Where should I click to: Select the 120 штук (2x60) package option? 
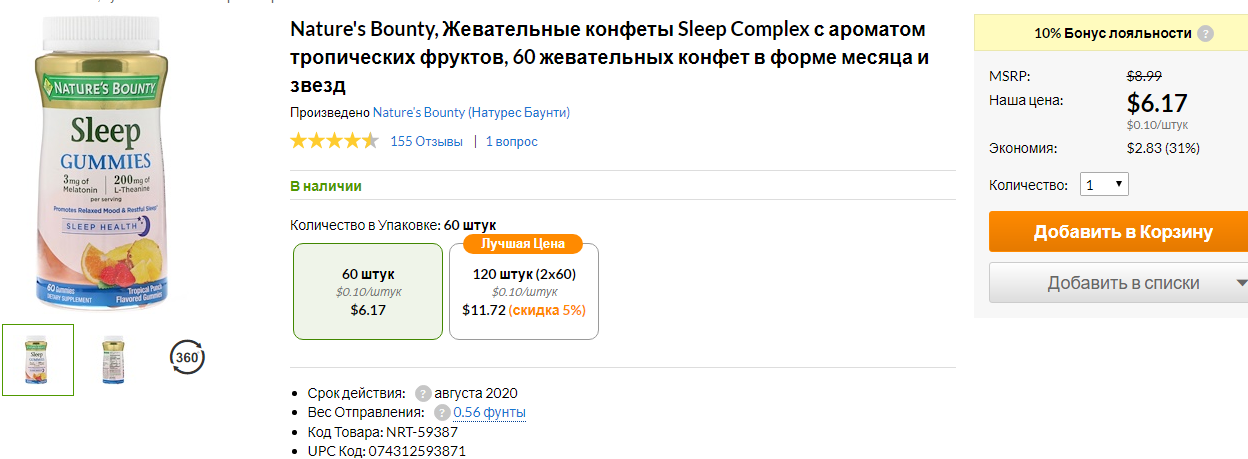click(524, 291)
